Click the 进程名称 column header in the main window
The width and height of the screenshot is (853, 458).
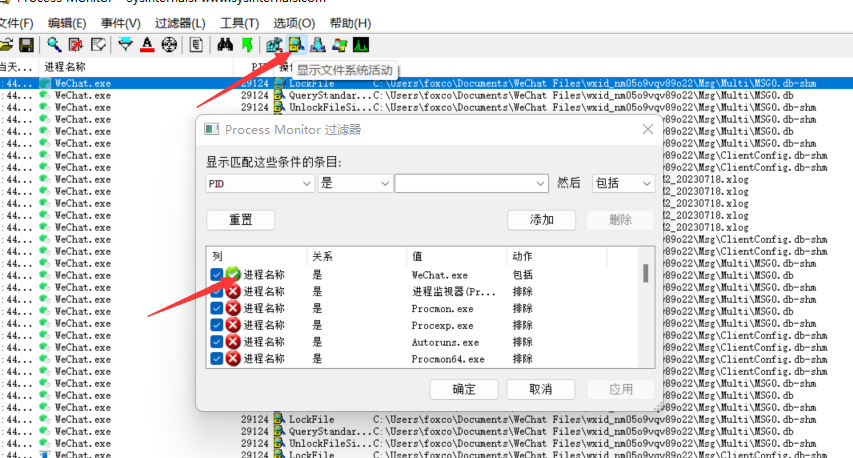(136, 67)
